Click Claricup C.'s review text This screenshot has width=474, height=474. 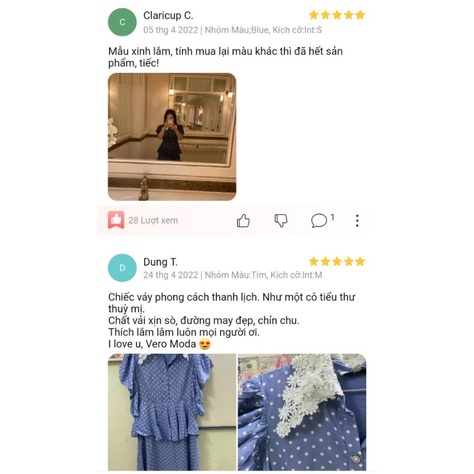coord(225,57)
